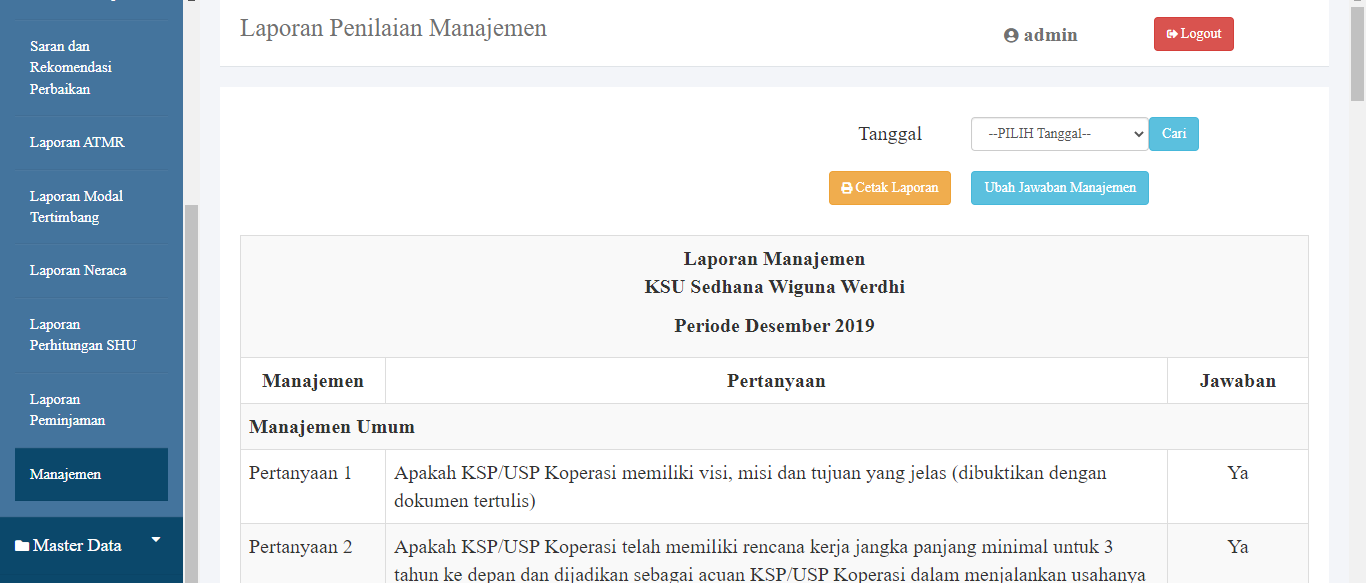
Task: Click the sidebar scrollbar thumb
Action: coord(191,394)
